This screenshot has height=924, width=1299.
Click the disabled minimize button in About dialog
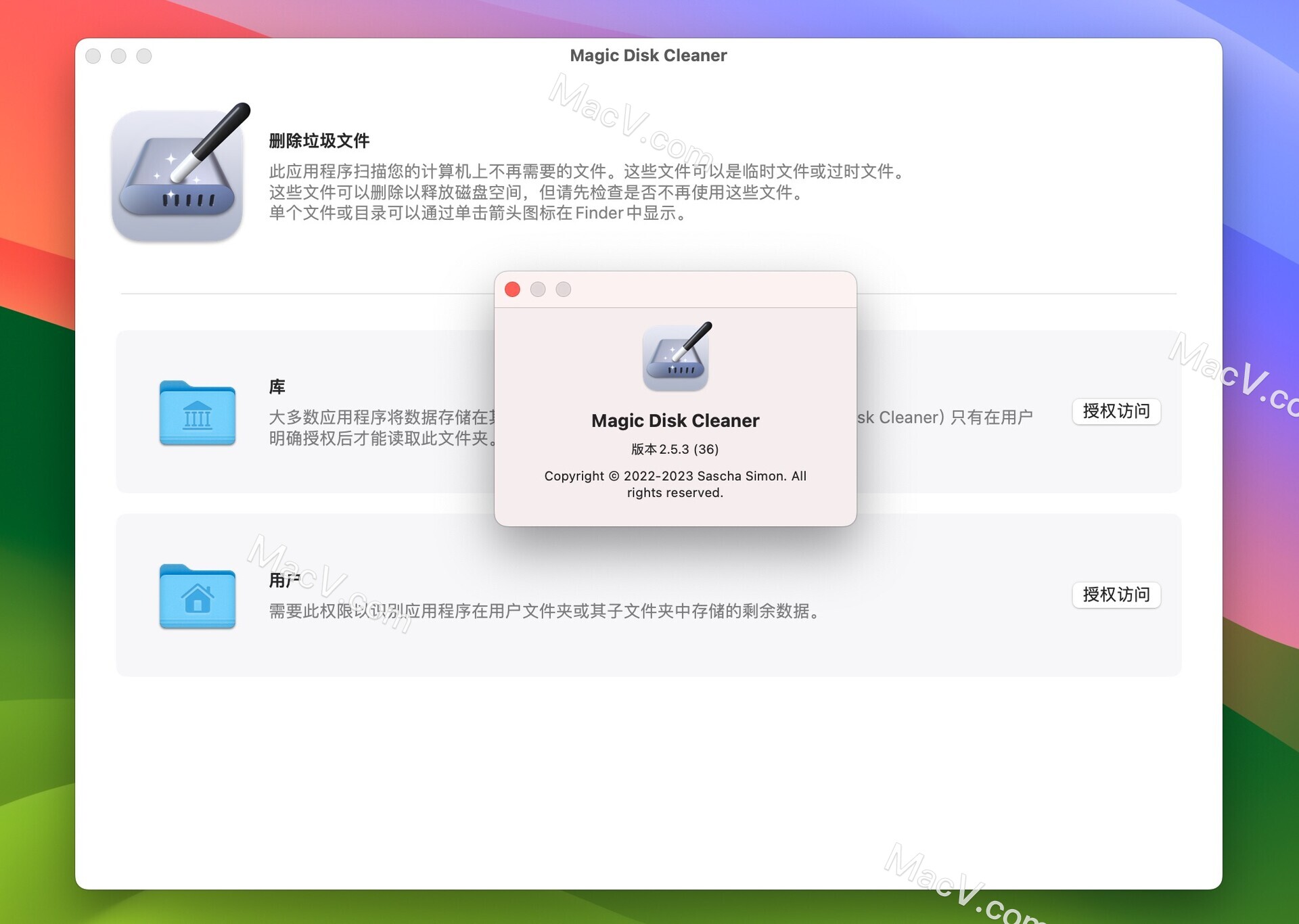point(538,290)
